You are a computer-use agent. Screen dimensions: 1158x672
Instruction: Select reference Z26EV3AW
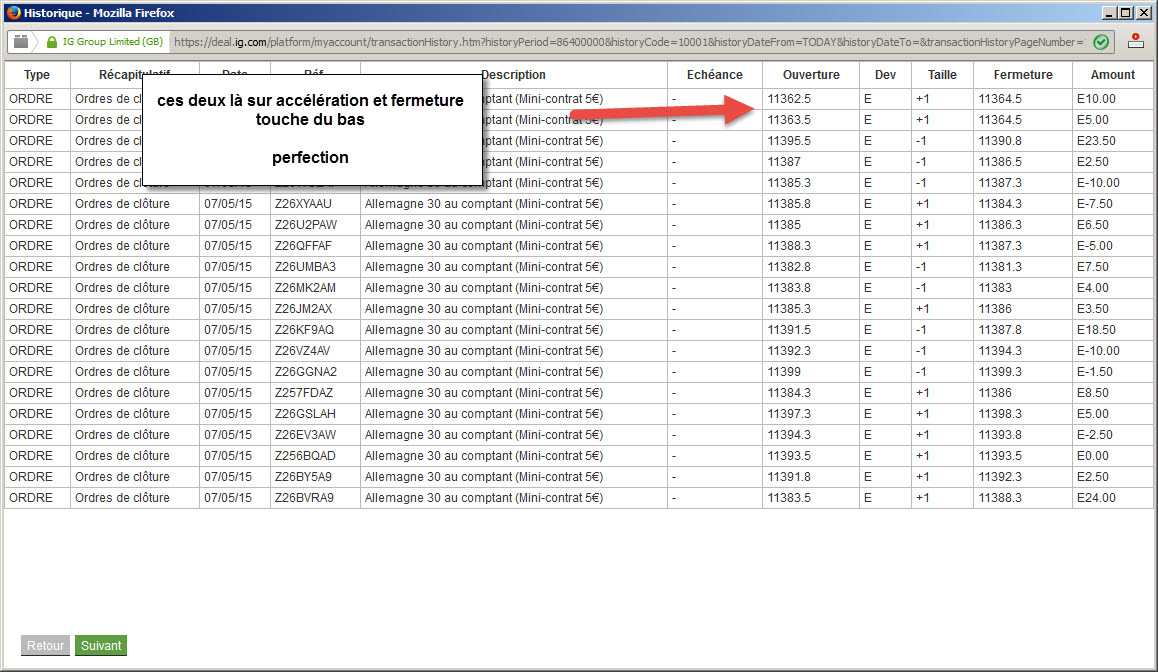pyautogui.click(x=305, y=435)
